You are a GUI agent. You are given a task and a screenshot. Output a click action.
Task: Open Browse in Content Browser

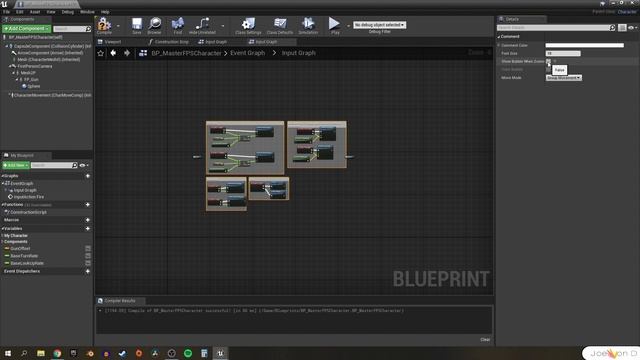[155, 25]
